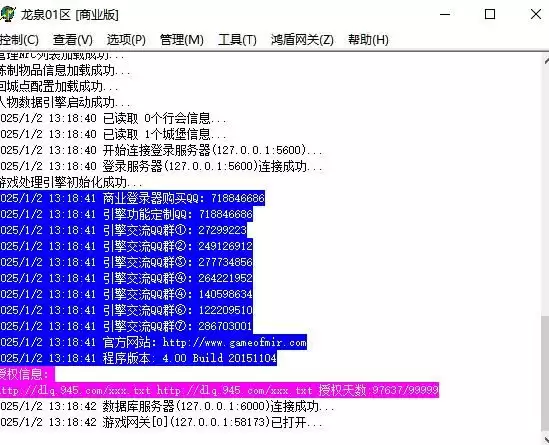Select line with QQ群 140598634
The width and height of the screenshot is (549, 445).
point(126,294)
